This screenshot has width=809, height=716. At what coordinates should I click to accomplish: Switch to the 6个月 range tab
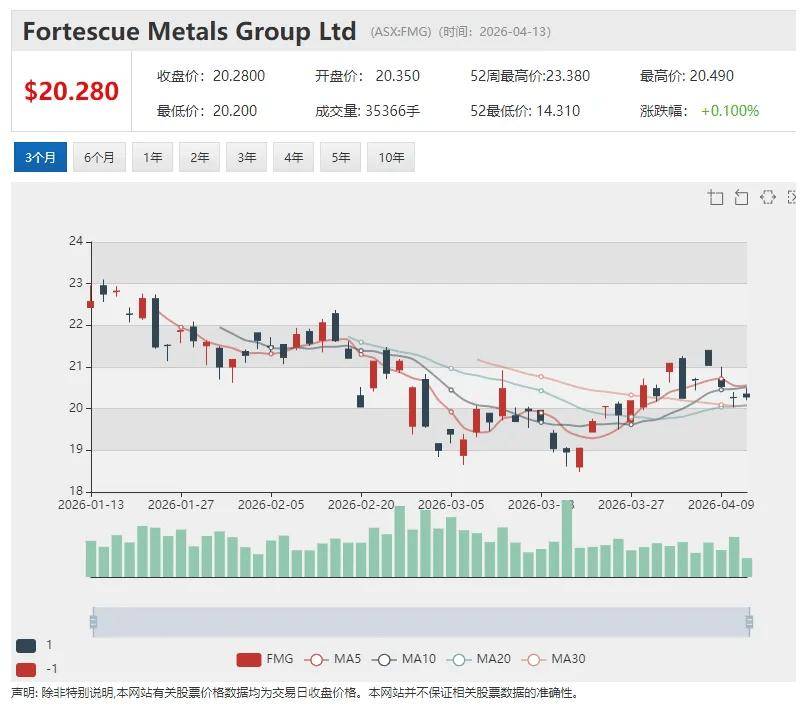tap(99, 157)
